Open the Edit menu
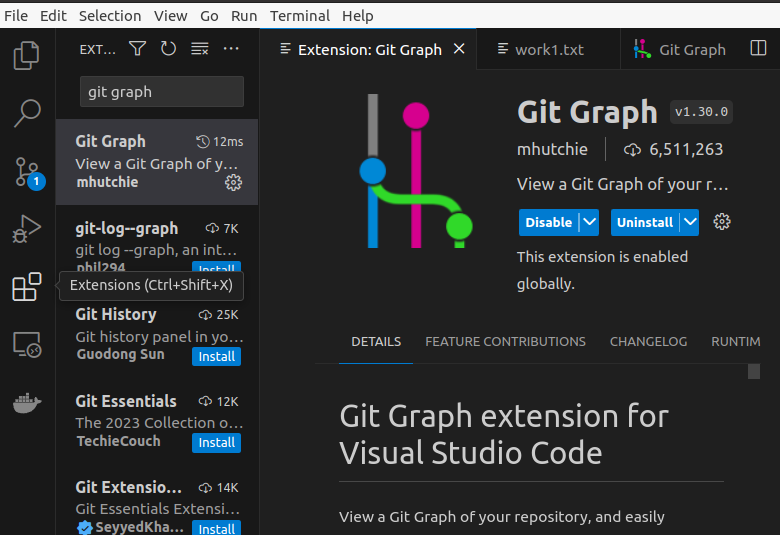The height and width of the screenshot is (535, 780). pos(53,16)
